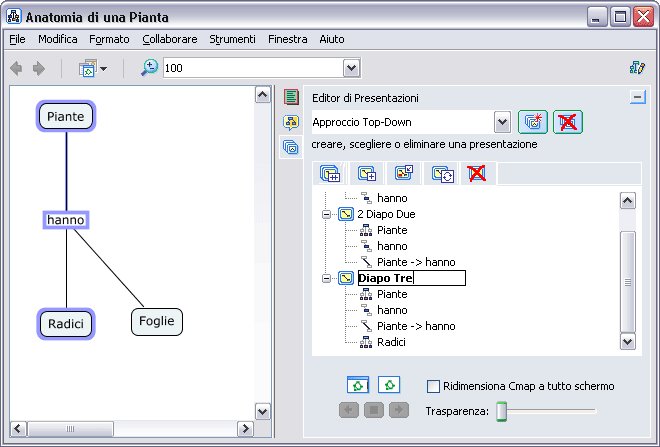The height and width of the screenshot is (447, 660).
Task: Click the Diapo Tre name edit field
Action: [412, 278]
